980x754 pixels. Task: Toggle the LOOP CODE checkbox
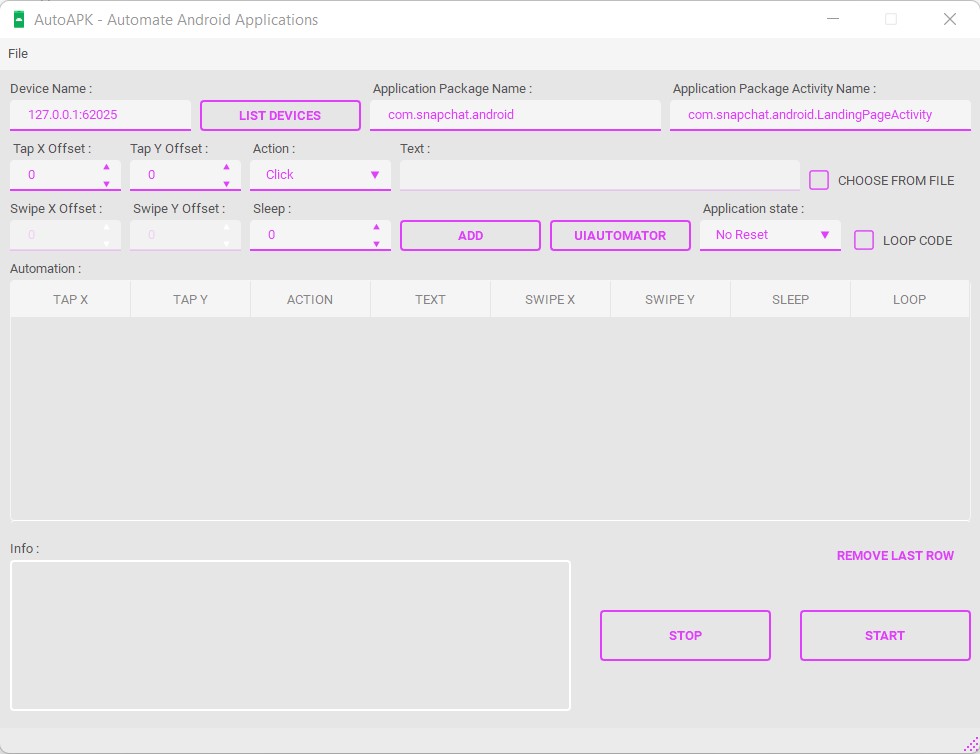pos(864,240)
